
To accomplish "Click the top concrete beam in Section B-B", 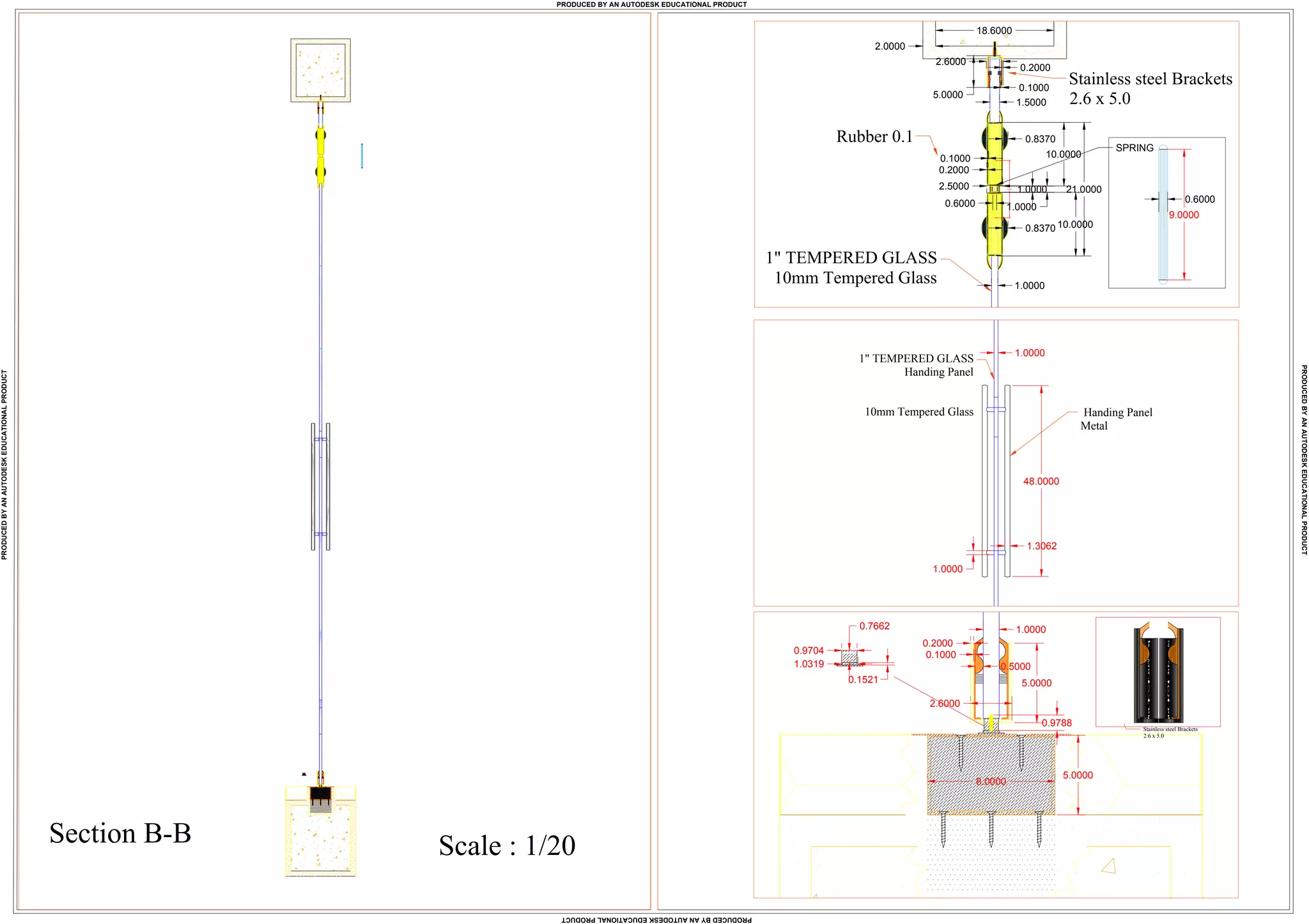I will click(x=321, y=70).
